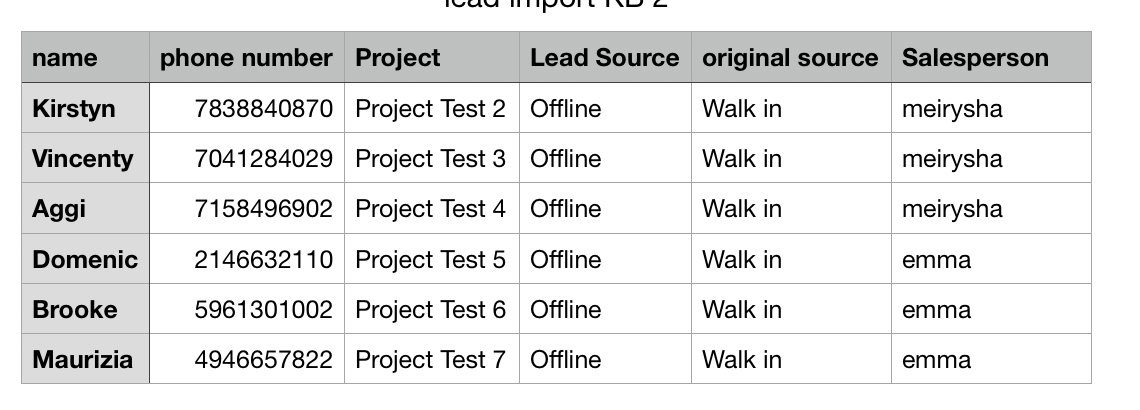The height and width of the screenshot is (410, 1140).
Task: Click phone number 4946657822 cell
Action: click(246, 359)
